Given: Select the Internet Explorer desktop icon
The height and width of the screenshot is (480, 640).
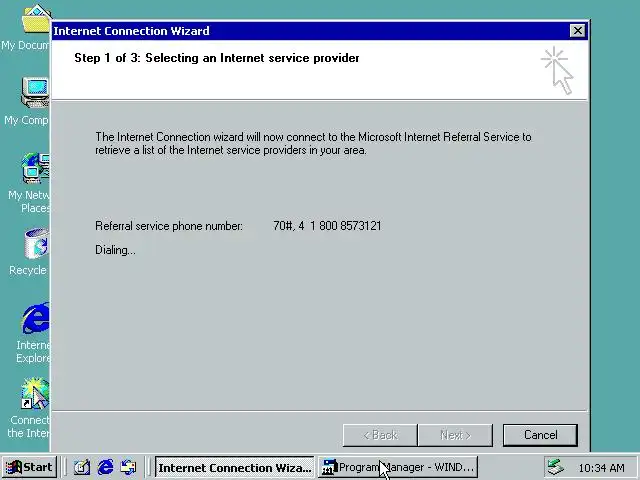Looking at the screenshot, I should click(33, 333).
